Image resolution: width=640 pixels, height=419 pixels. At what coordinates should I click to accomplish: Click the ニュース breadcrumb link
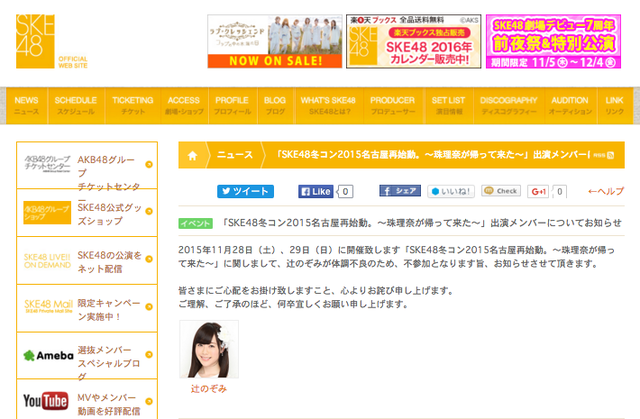(x=235, y=155)
